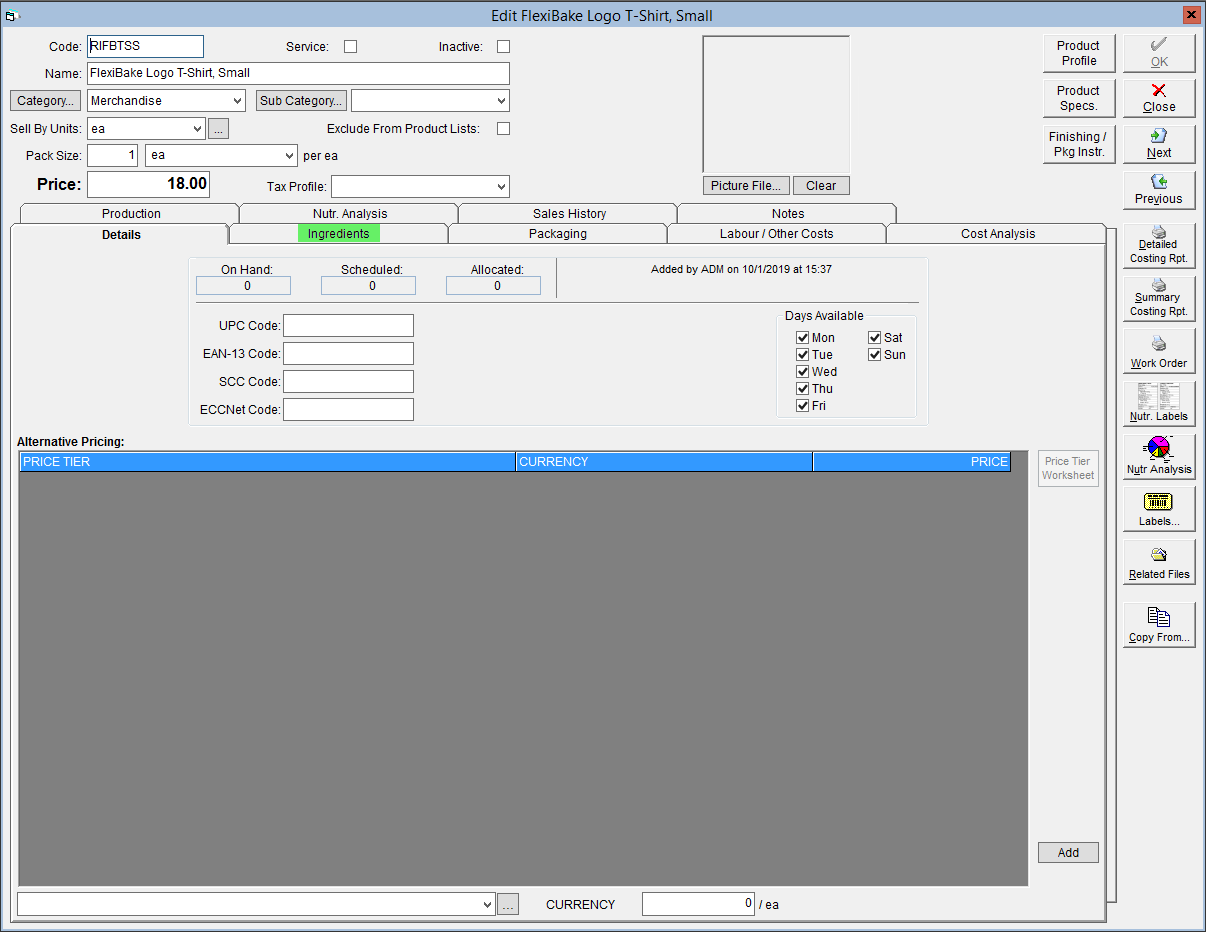Uncheck Mon in Days Available

point(802,338)
